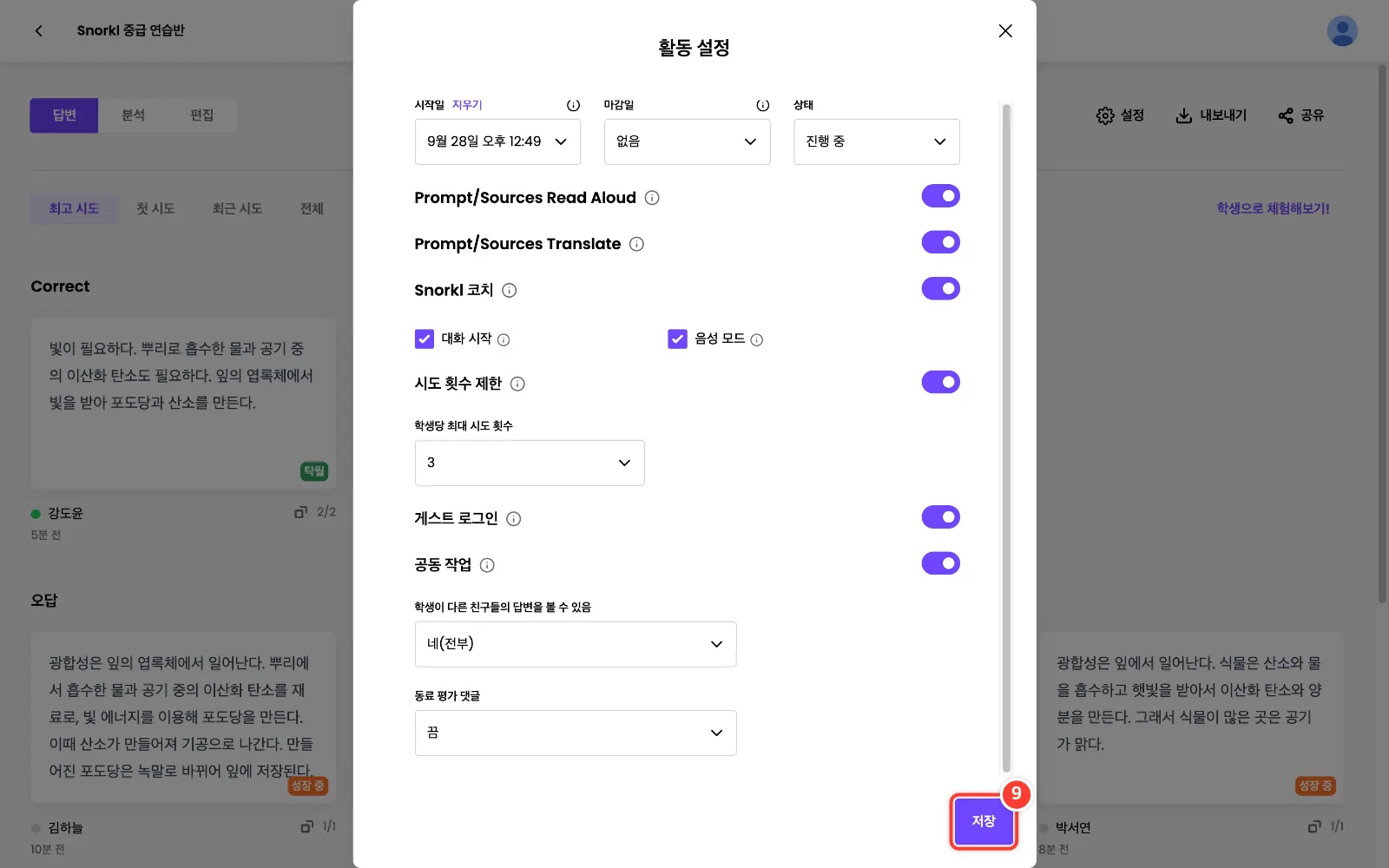The image size is (1389, 868).
Task: Open the 네(전부) visibility dropdown
Action: [576, 644]
